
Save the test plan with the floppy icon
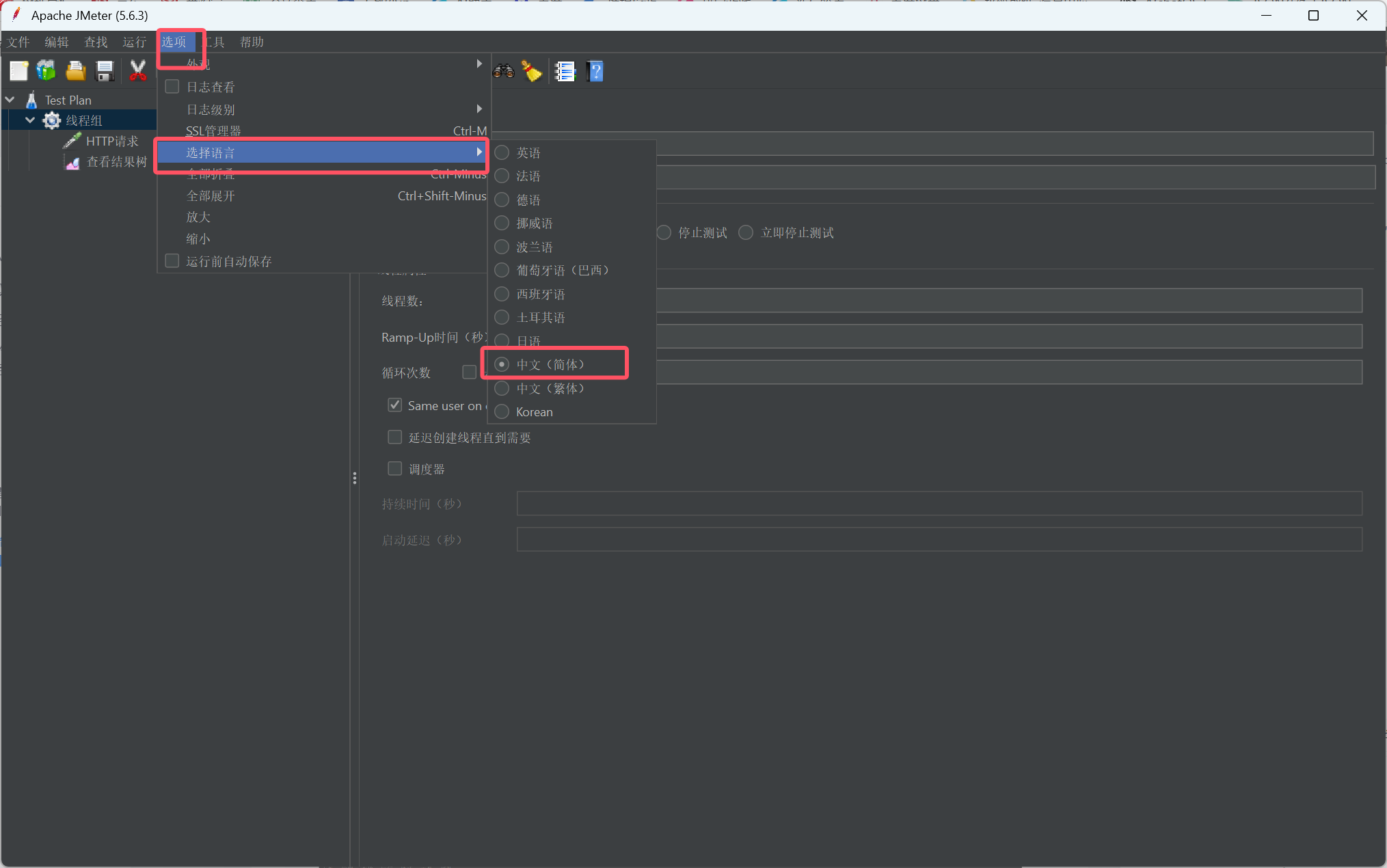point(105,70)
